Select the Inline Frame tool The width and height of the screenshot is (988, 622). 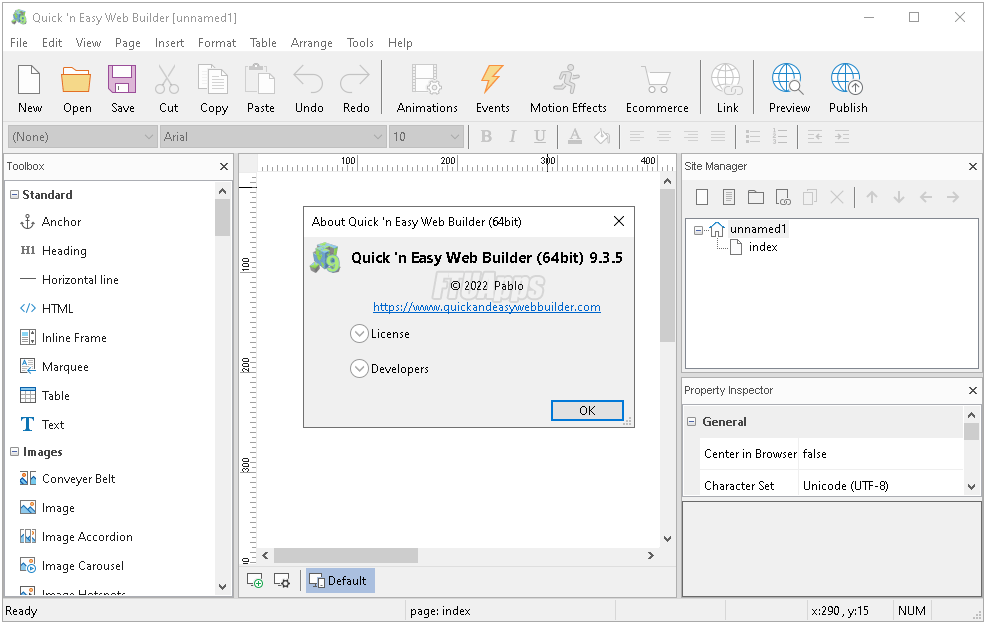[74, 338]
